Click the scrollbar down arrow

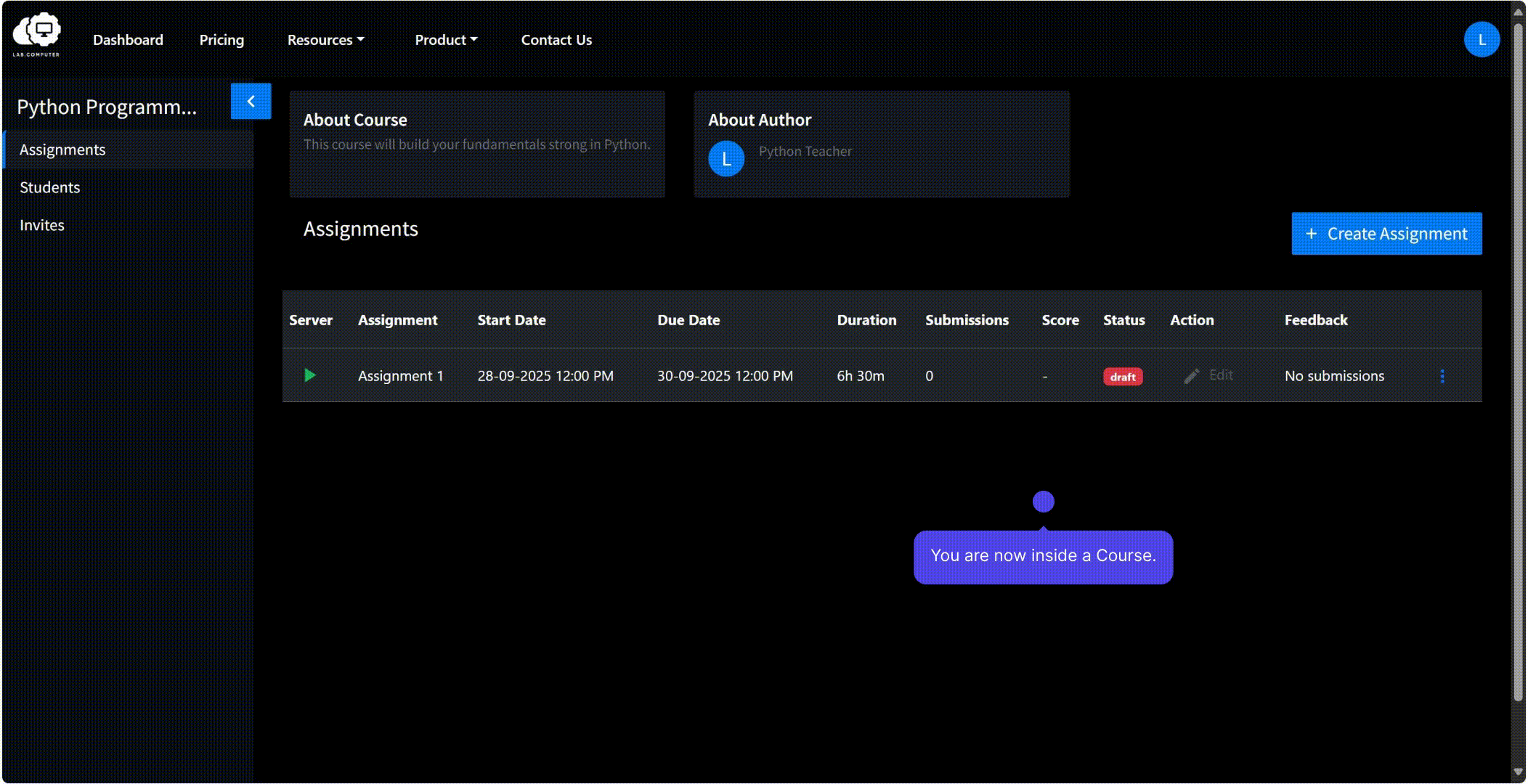[1518, 772]
